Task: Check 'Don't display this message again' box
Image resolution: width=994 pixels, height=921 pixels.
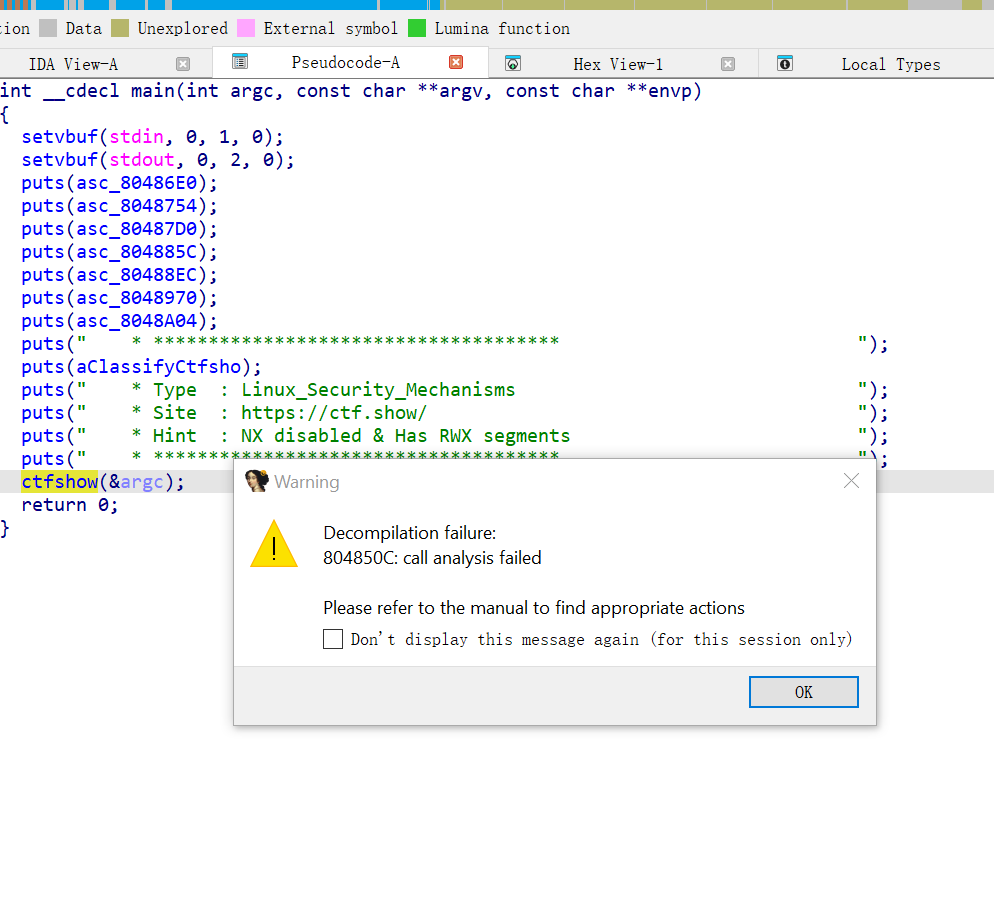Action: [333, 639]
